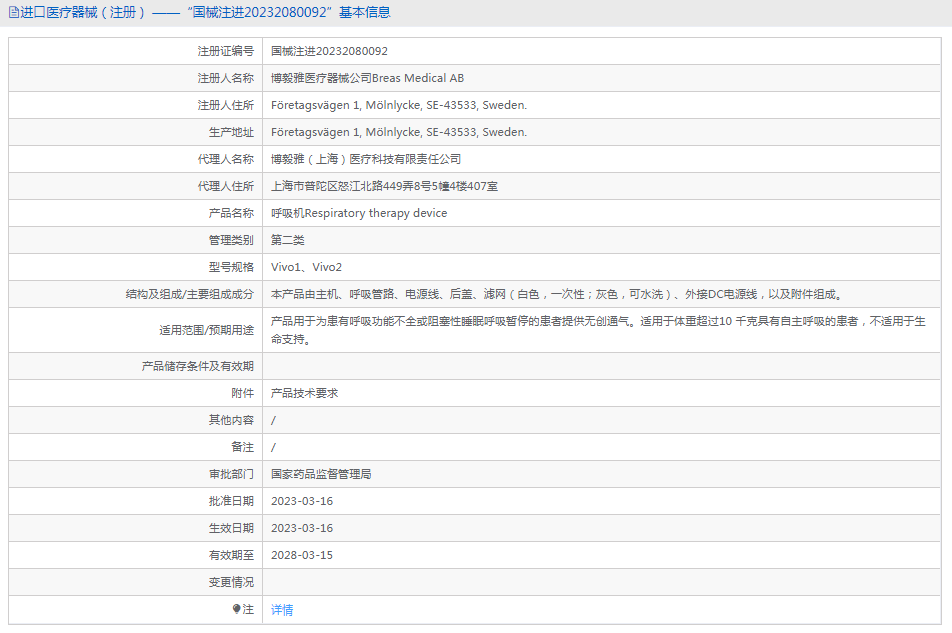Click the 型号规格 label
The height and width of the screenshot is (633, 952).
[x=231, y=267]
